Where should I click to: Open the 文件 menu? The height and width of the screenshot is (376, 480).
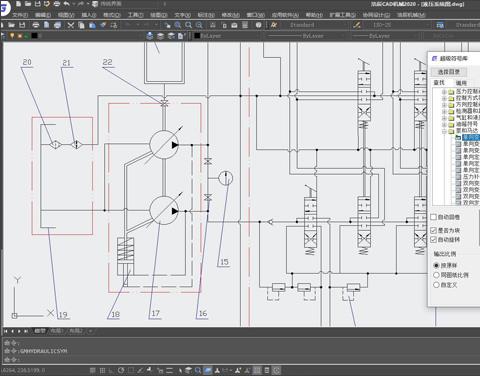click(x=20, y=15)
